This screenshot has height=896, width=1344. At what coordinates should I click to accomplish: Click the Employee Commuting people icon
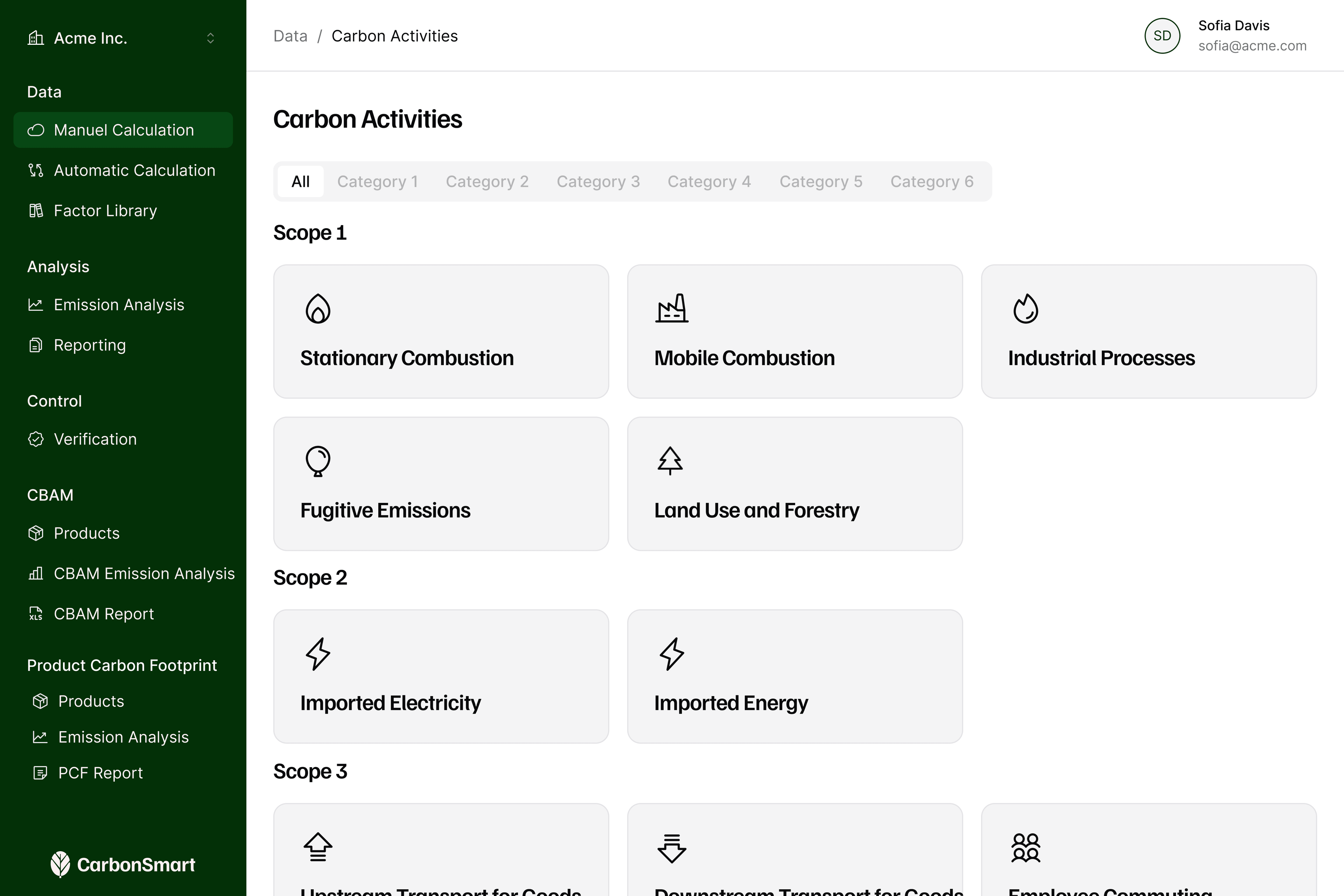[x=1026, y=847]
